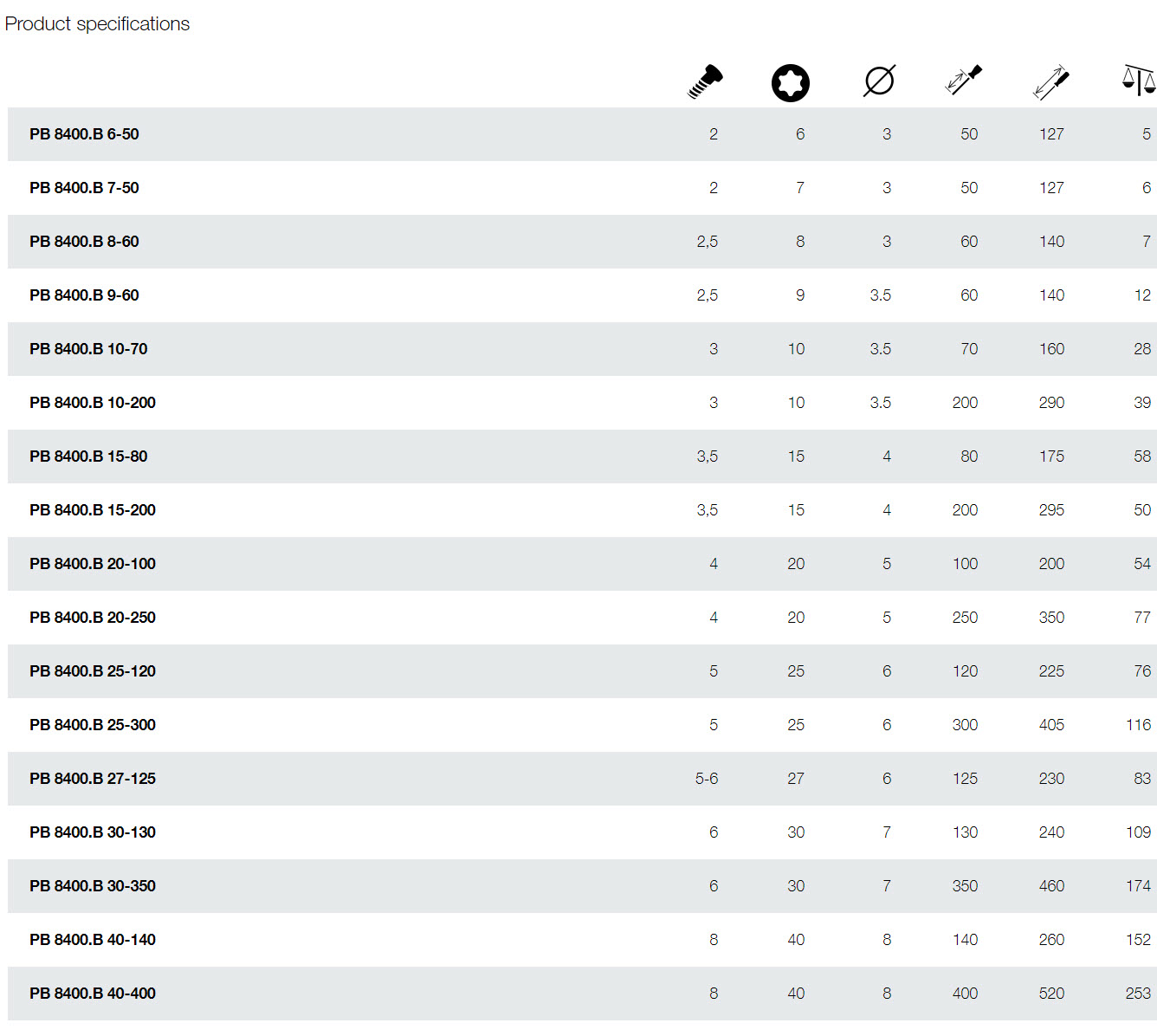Screen dimensions: 1157x1036
Task: Click the blade length screwdriver icon
Action: click(x=963, y=80)
